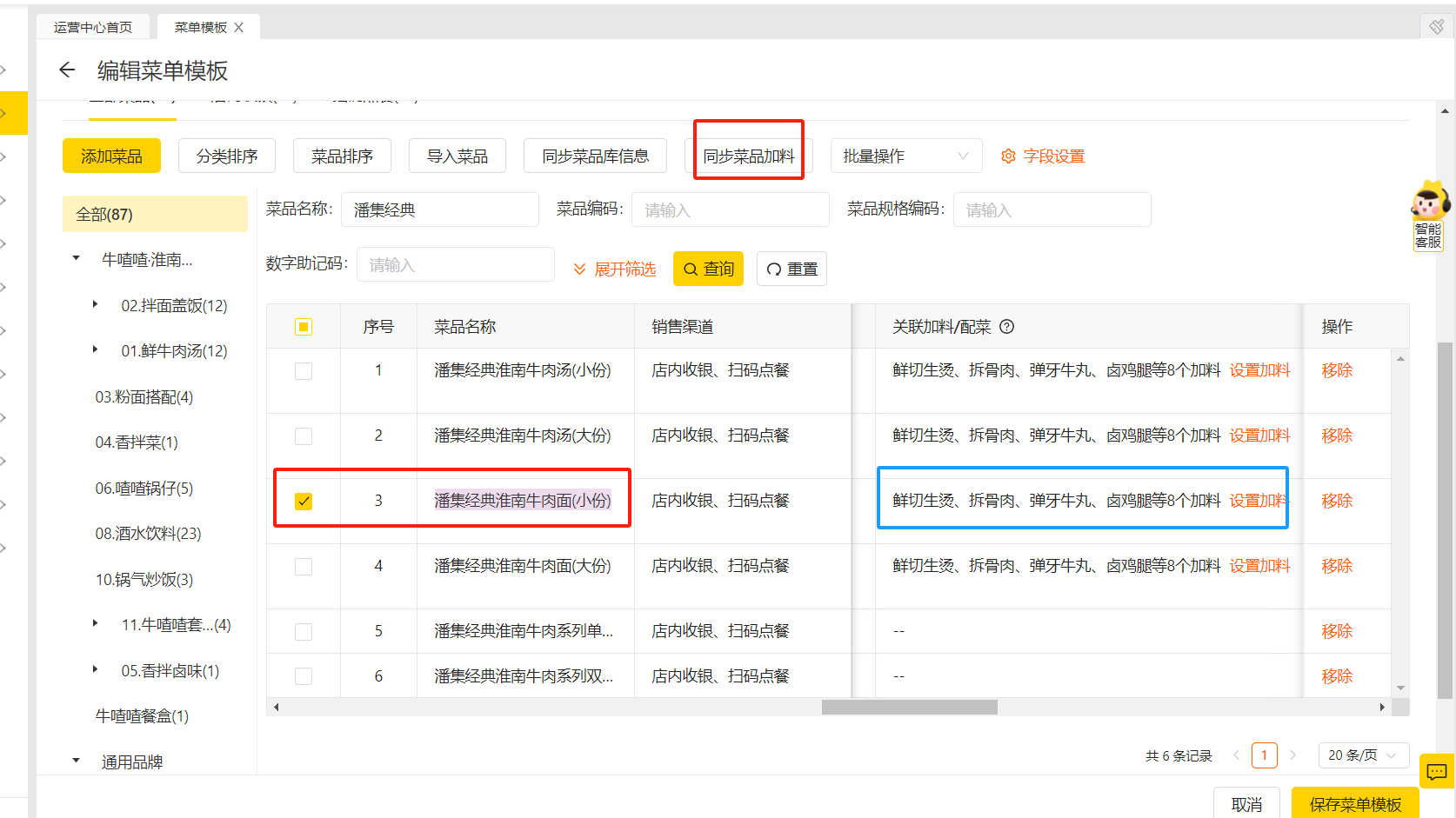Open the 智能客服 assistant avatar
Image resolution: width=1456 pixels, height=818 pixels.
point(1429,202)
